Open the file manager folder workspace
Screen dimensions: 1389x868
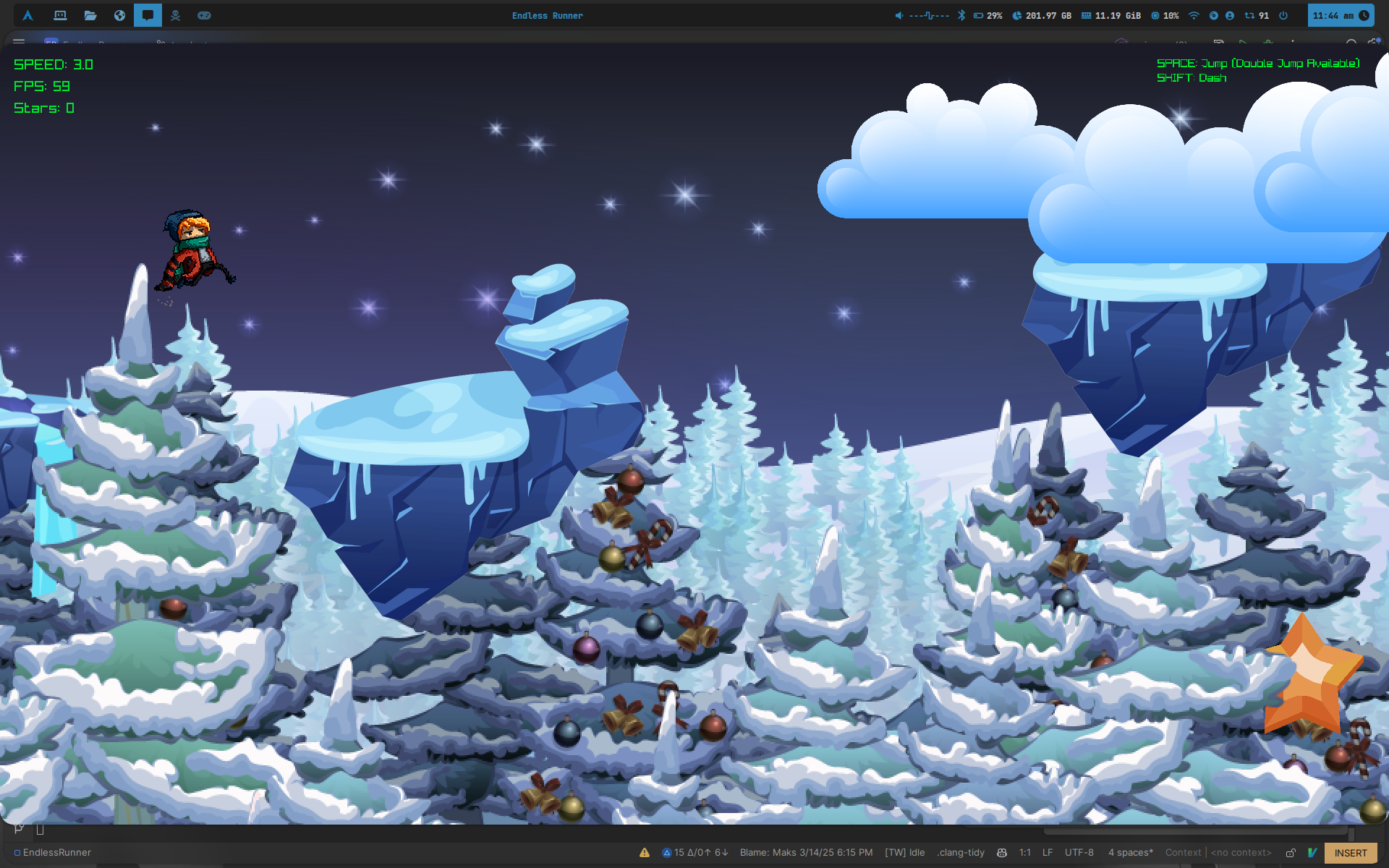click(x=90, y=15)
